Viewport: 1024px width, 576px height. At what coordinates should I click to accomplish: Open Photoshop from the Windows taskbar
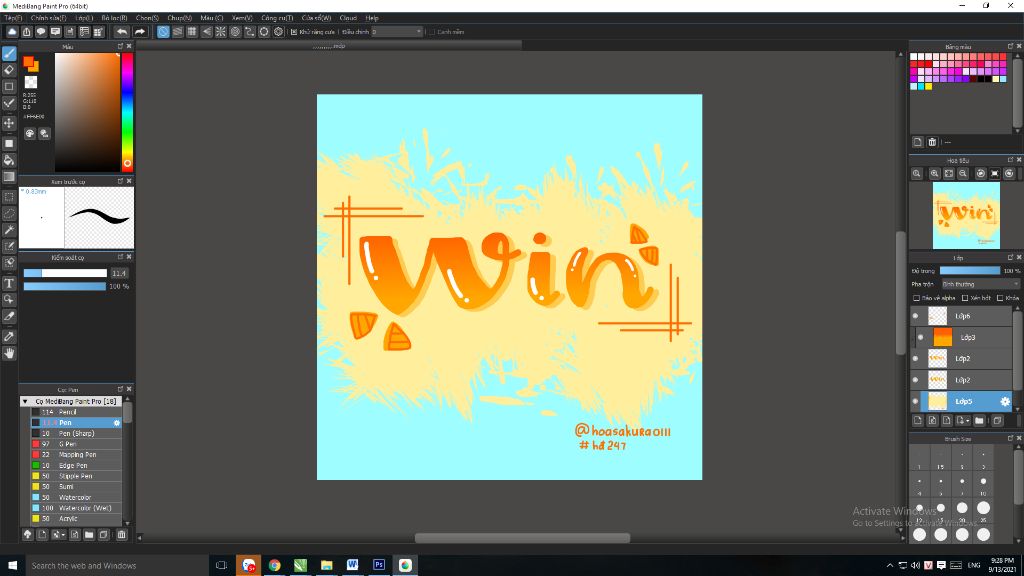tap(379, 565)
